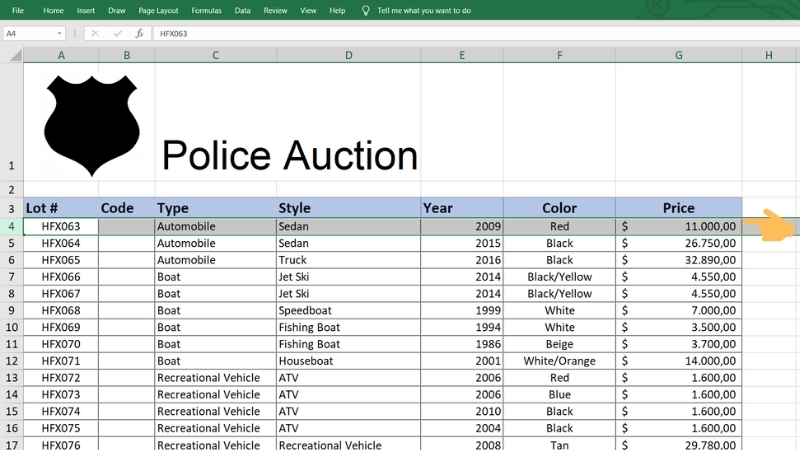Click Type cell for lot HFX072

pos(216,378)
